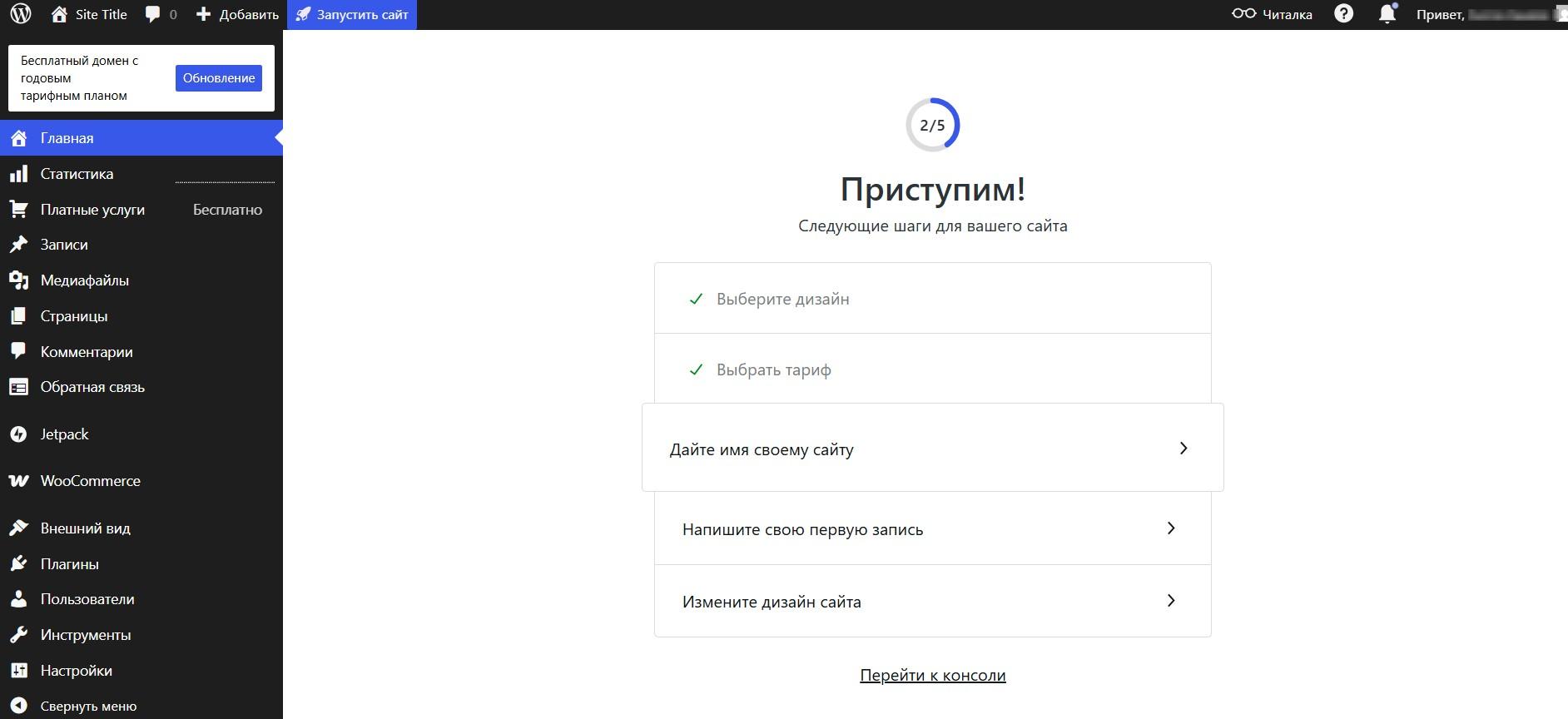Click the comments bubble icon in top bar
This screenshot has height=719, width=1568.
[152, 14]
